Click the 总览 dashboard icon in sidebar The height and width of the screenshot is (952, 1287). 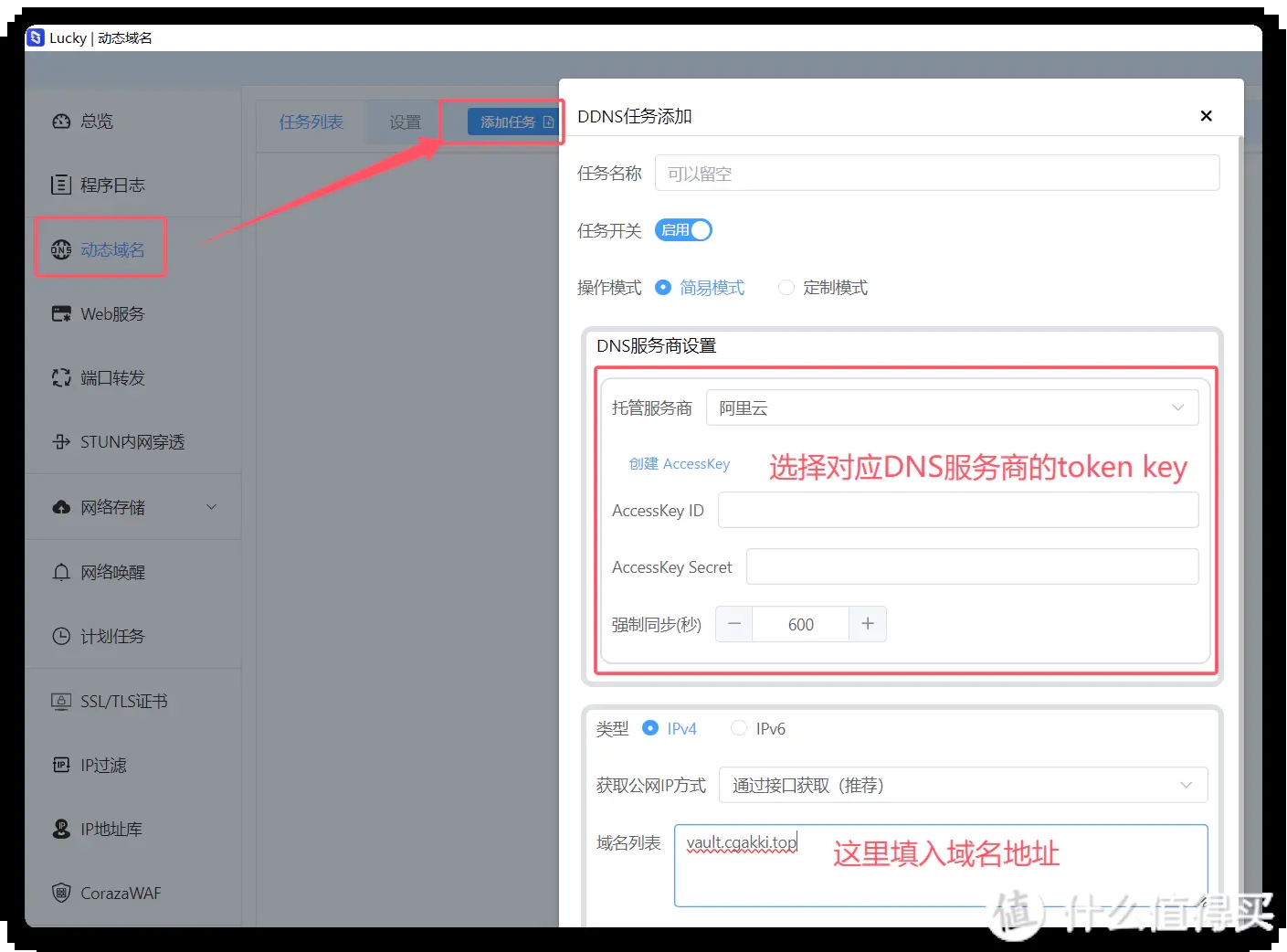(x=61, y=122)
